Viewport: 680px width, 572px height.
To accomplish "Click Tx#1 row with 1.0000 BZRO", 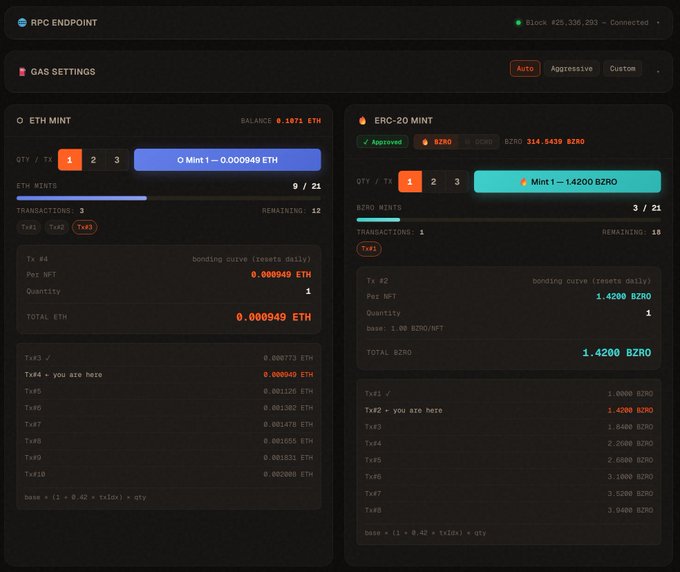I will [509, 393].
